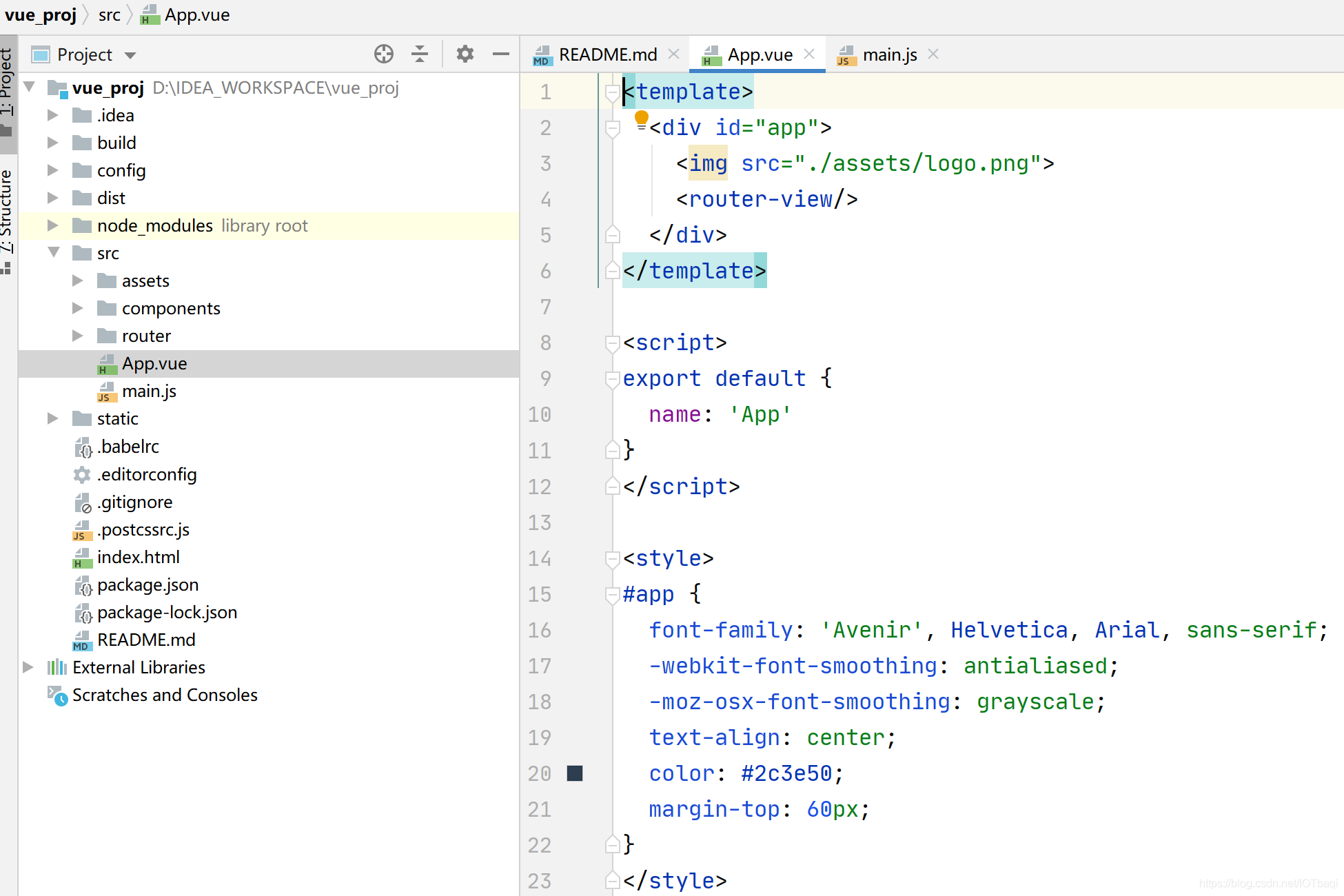1344x896 pixels.
Task: Select .postcssrc.js file
Action: (269, 529)
